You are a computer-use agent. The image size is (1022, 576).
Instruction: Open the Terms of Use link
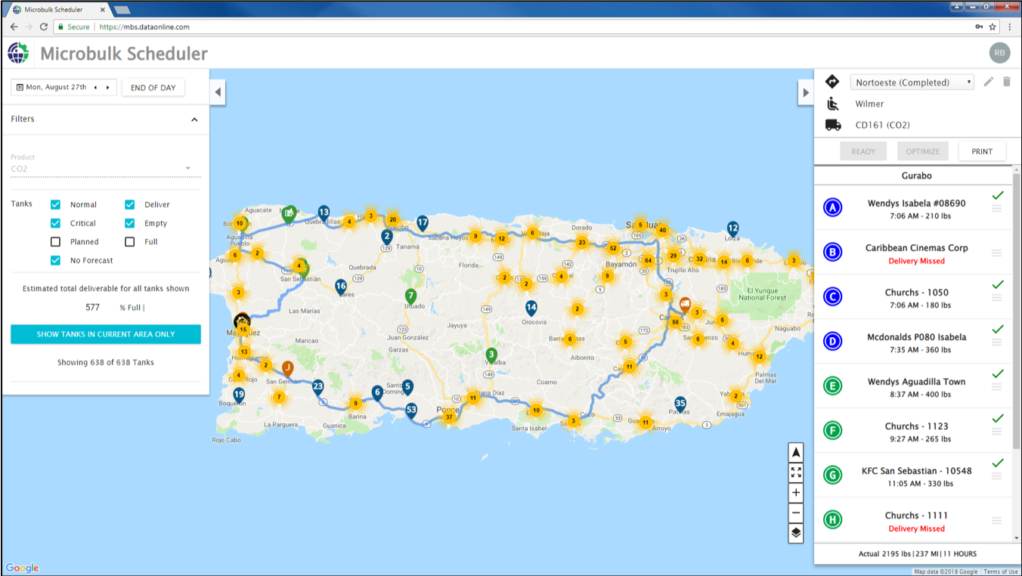point(1000,571)
